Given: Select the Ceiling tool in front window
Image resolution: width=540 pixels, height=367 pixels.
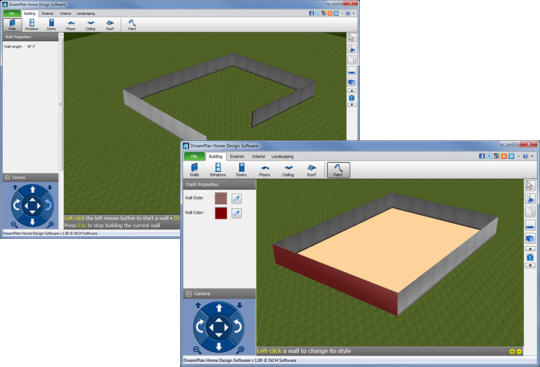Looking at the screenshot, I should coord(288,170).
